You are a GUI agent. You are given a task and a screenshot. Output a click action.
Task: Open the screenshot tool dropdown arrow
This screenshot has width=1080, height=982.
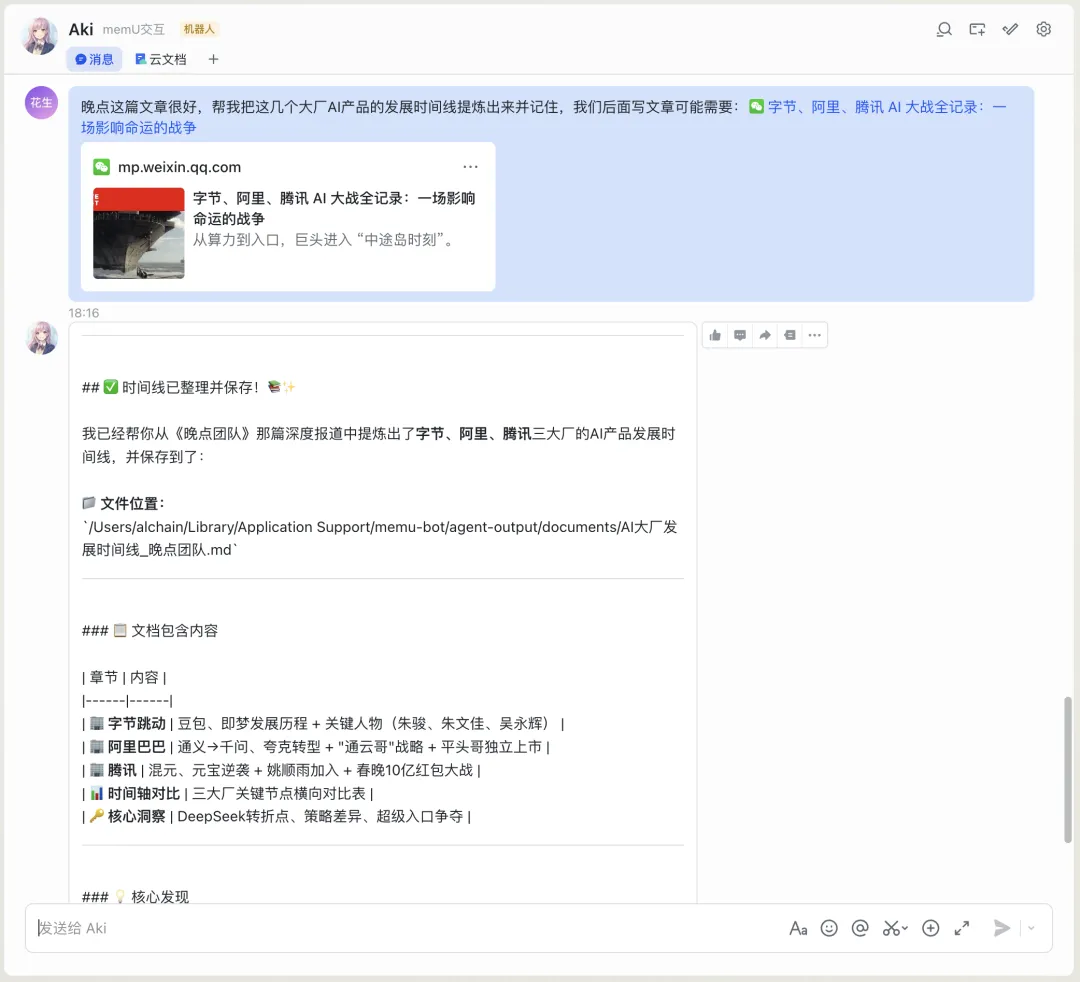(x=903, y=930)
